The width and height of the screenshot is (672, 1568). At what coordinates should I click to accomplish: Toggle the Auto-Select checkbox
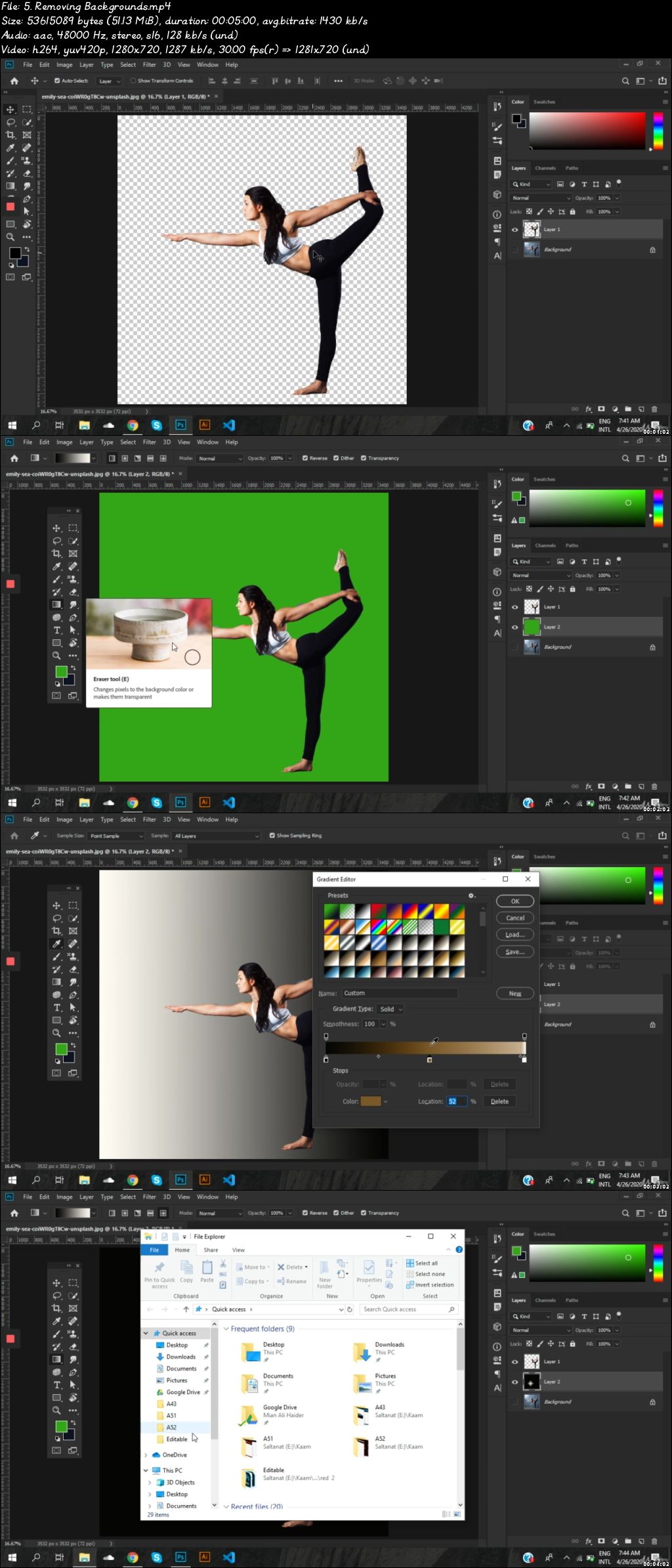point(57,81)
